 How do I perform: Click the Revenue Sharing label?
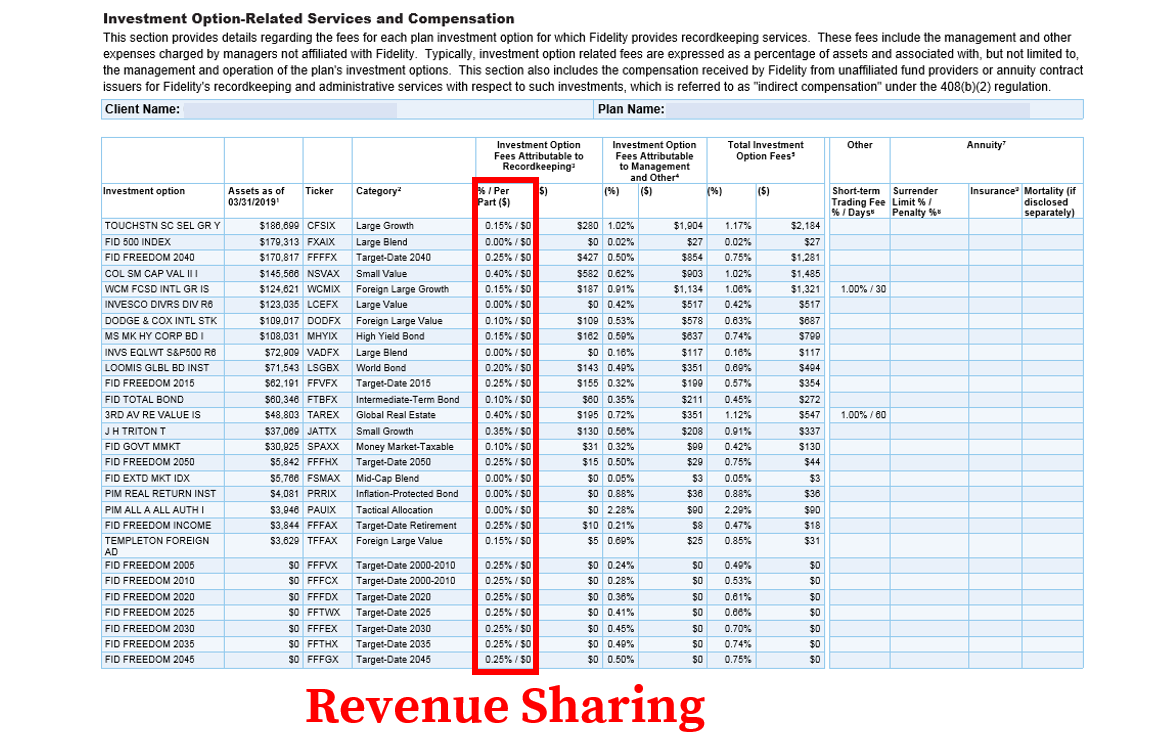(x=506, y=706)
